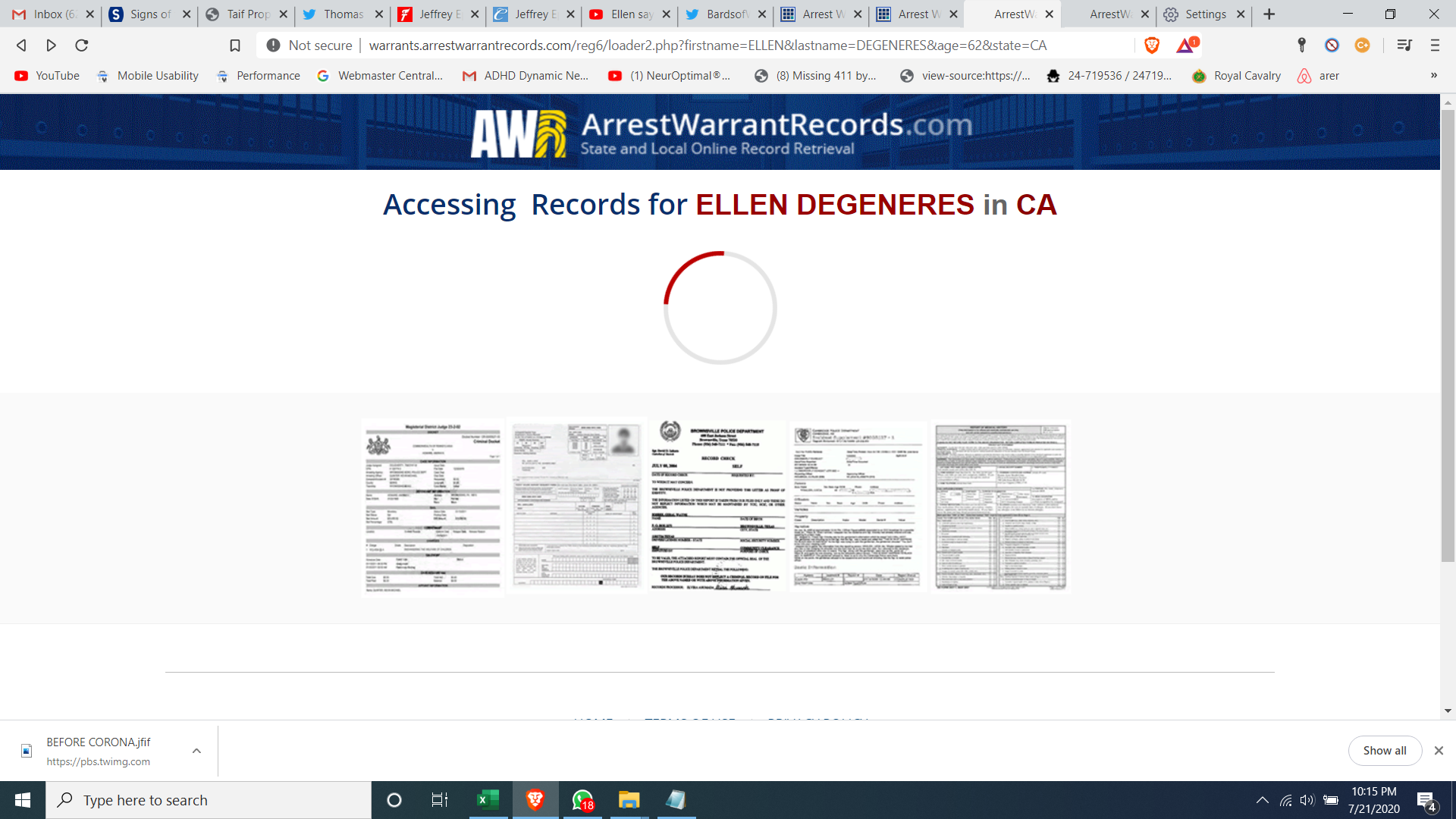Open Excel from the taskbar
Viewport: 1456px width, 819px height.
click(x=488, y=800)
